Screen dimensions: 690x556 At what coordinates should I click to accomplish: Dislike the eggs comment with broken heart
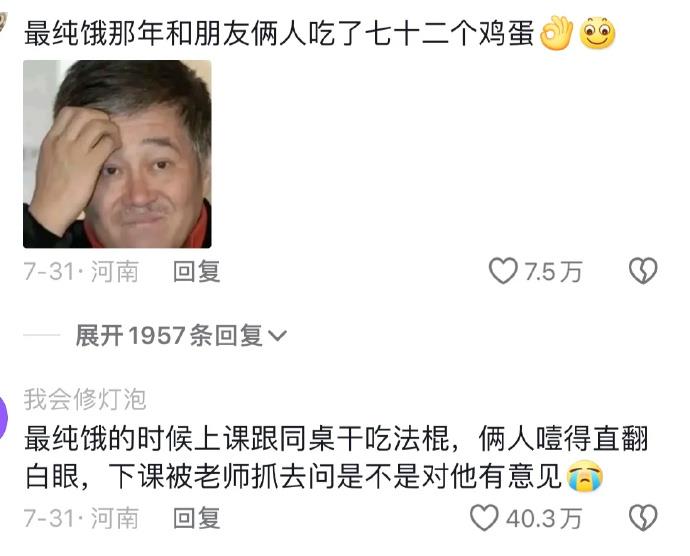point(643,271)
